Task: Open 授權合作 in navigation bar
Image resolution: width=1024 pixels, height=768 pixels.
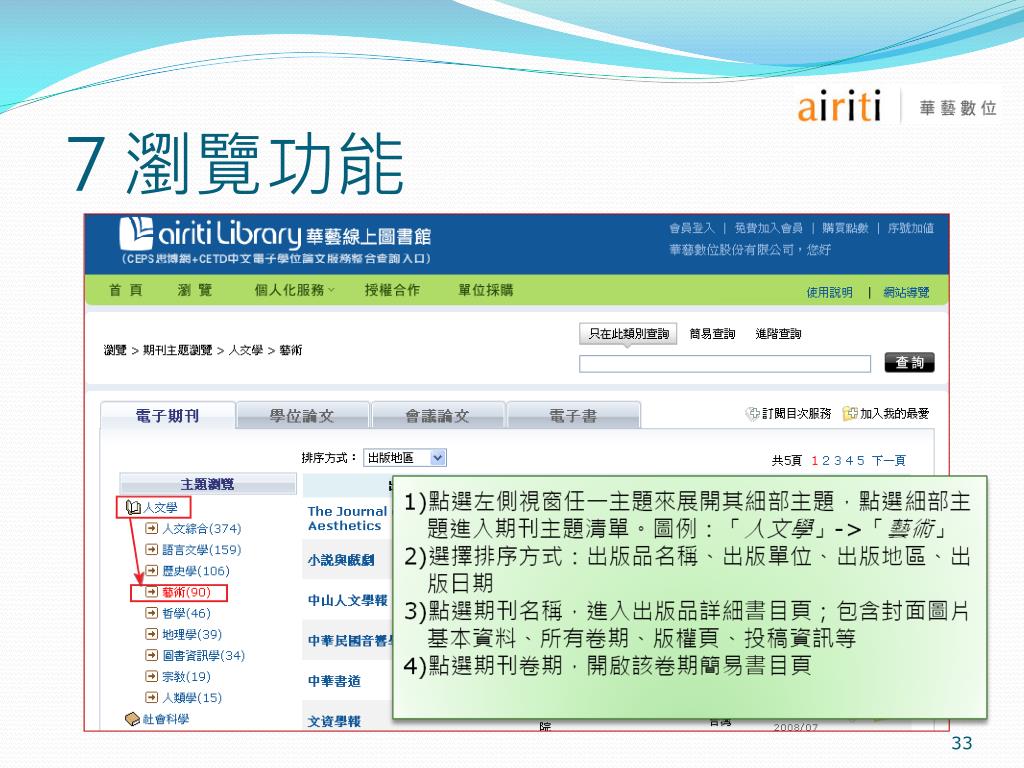Action: tap(392, 290)
